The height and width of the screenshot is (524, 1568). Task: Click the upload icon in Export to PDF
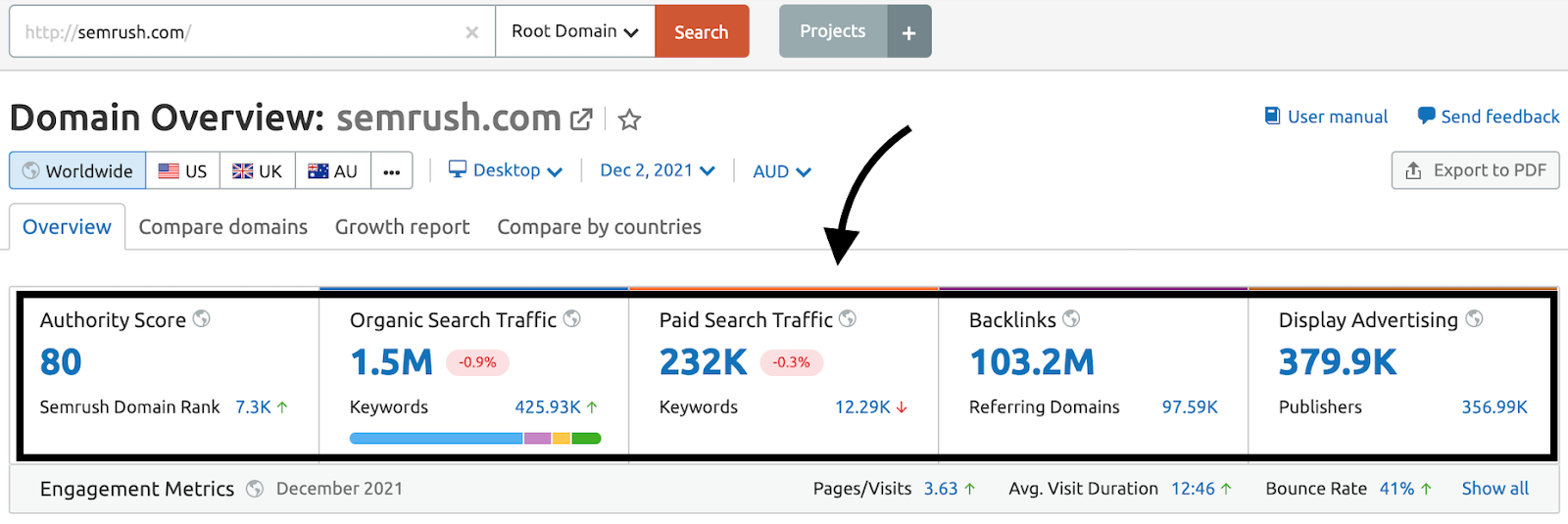[1413, 170]
